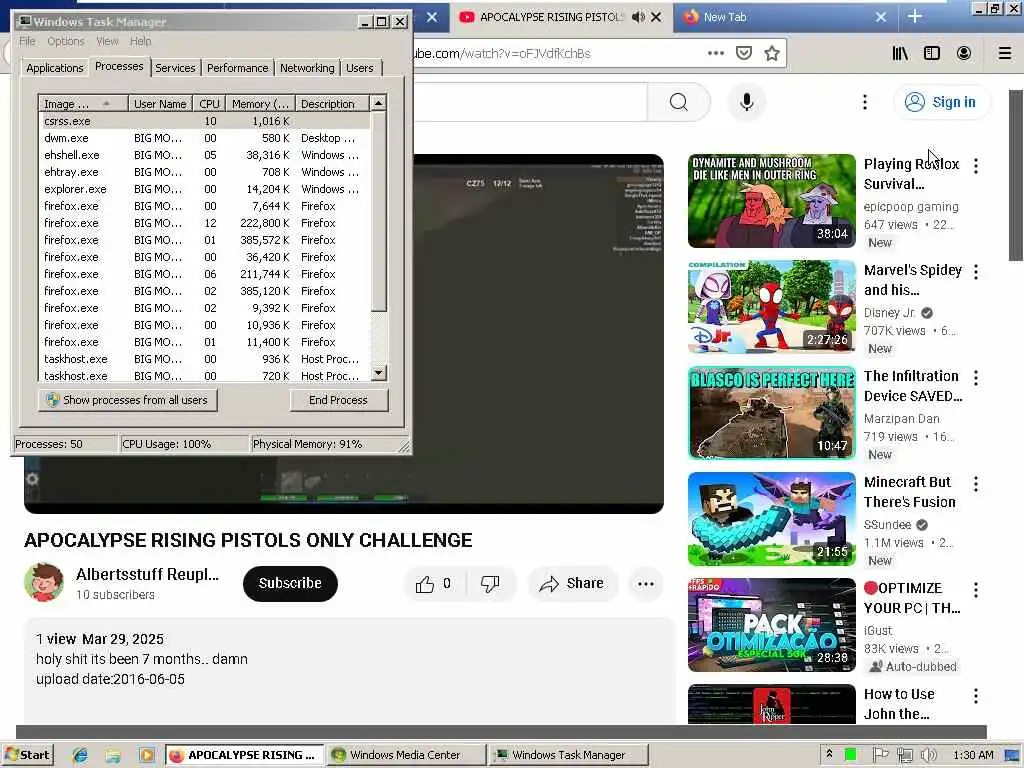Sort processes by Image Name column
Viewport: 1024px width, 768px height.
[x=83, y=104]
